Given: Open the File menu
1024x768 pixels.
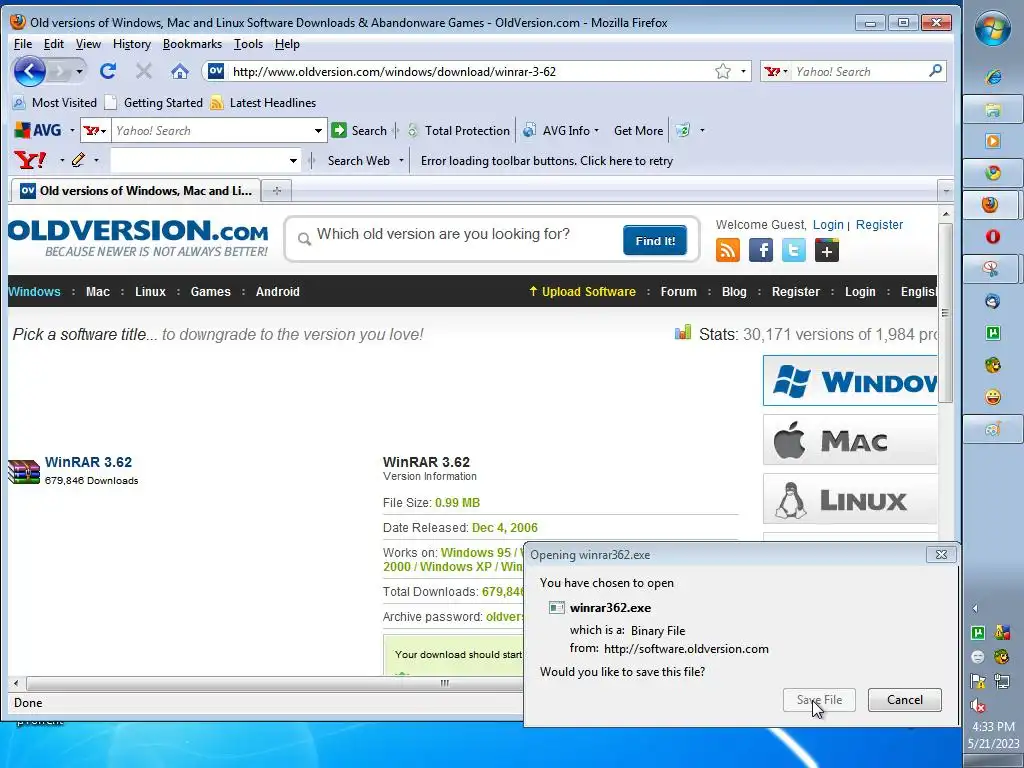Looking at the screenshot, I should coord(23,44).
